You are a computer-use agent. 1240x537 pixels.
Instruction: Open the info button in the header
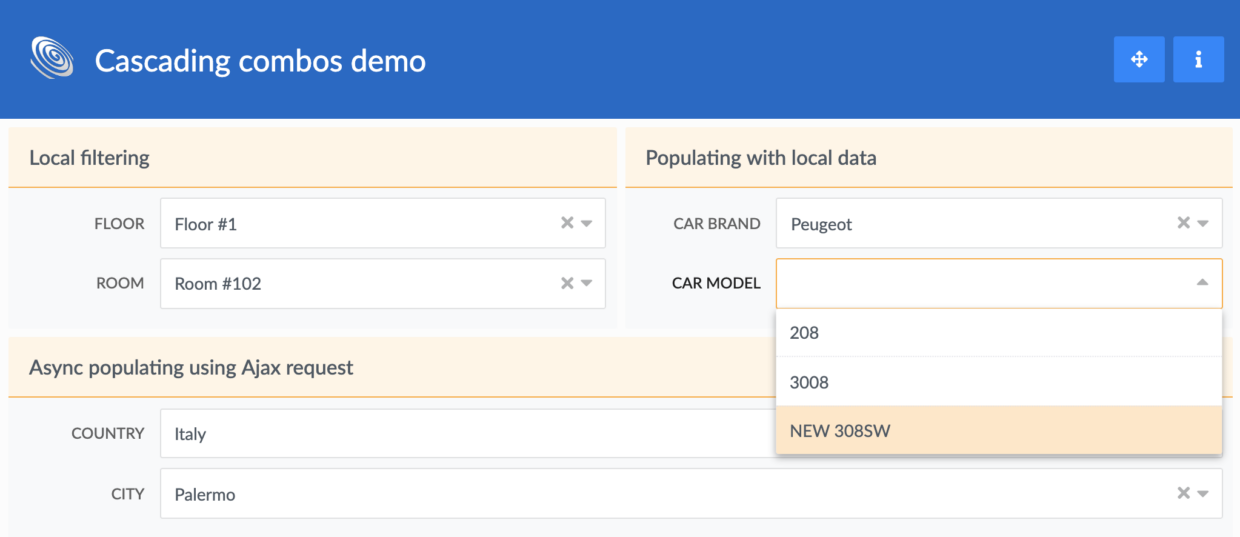[x=1198, y=60]
